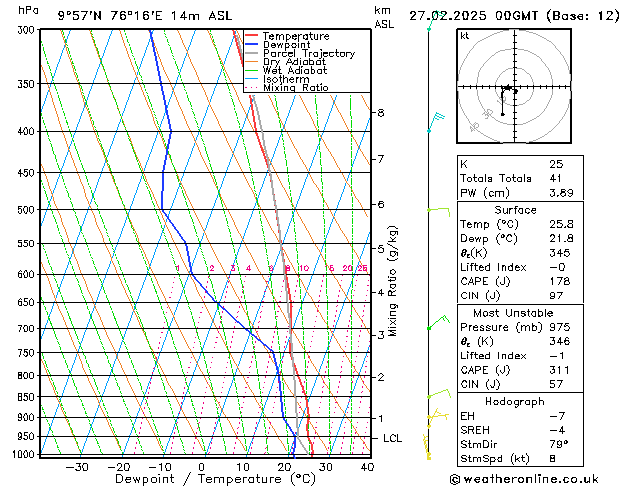Select the Parcel Trajectory legend entry
Image resolution: width=629 pixels, height=486 pixels.
308,54
